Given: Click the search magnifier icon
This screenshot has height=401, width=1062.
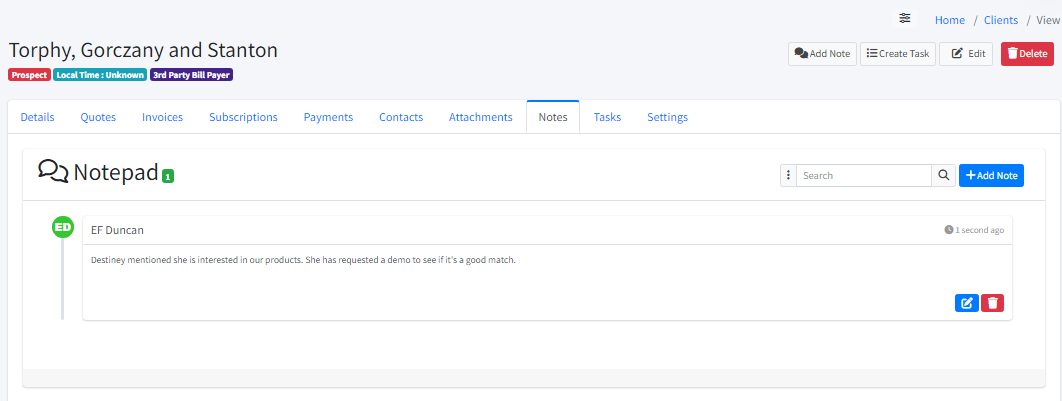Looking at the screenshot, I should pos(943,176).
